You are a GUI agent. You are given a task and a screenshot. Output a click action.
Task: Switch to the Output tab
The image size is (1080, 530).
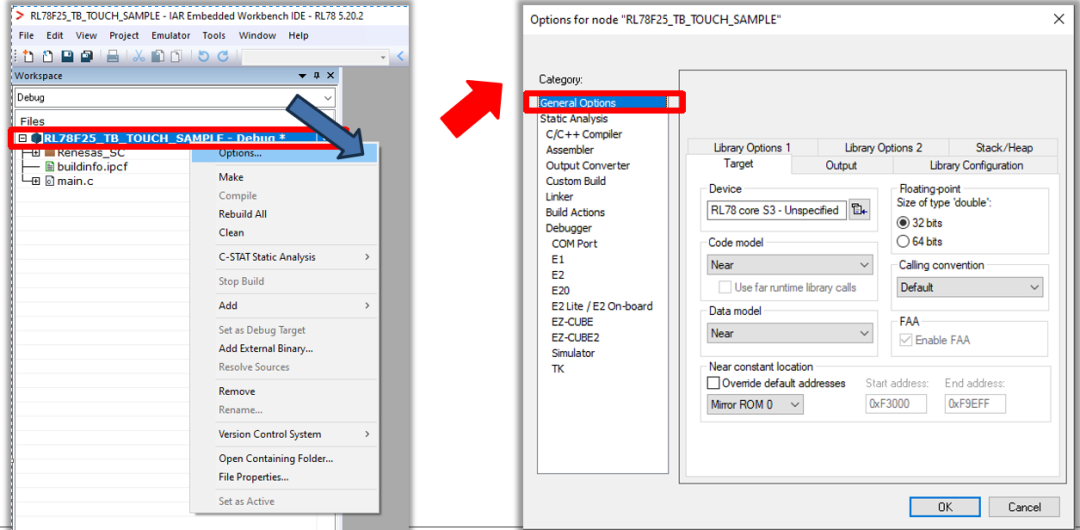[x=841, y=165]
